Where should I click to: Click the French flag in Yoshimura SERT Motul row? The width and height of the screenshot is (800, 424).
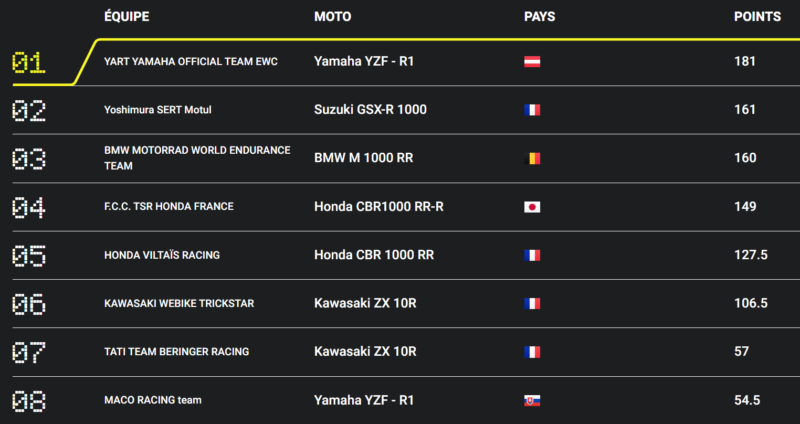coord(532,110)
